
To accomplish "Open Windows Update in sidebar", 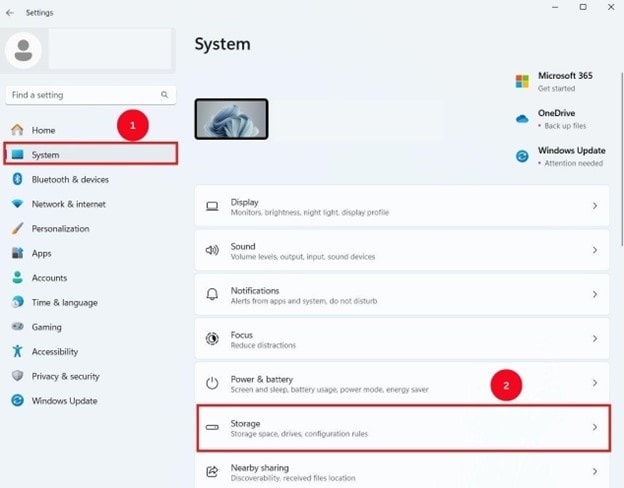I will (91, 400).
